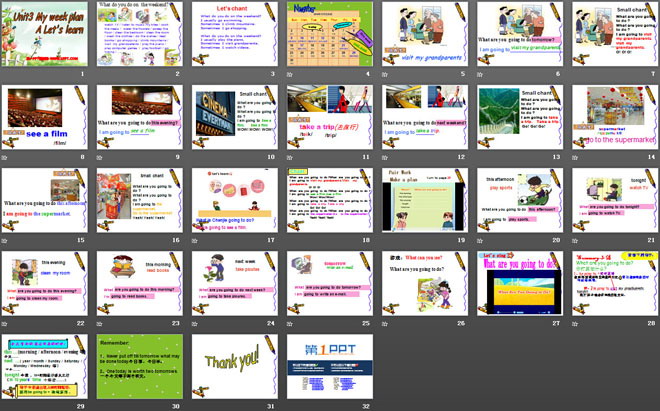
Task: Select slide 27 Let's sing video
Action: tap(520, 283)
